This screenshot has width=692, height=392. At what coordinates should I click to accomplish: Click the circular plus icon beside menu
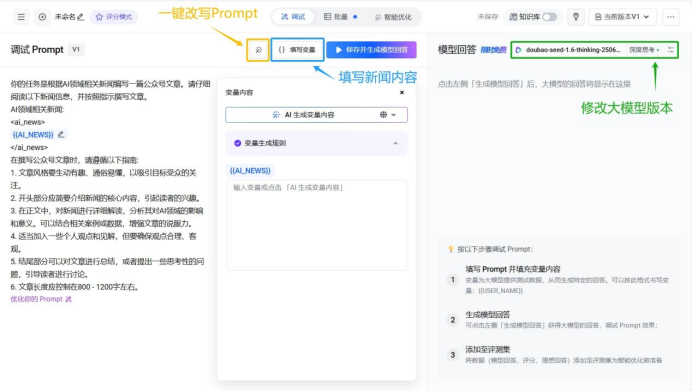point(42,17)
